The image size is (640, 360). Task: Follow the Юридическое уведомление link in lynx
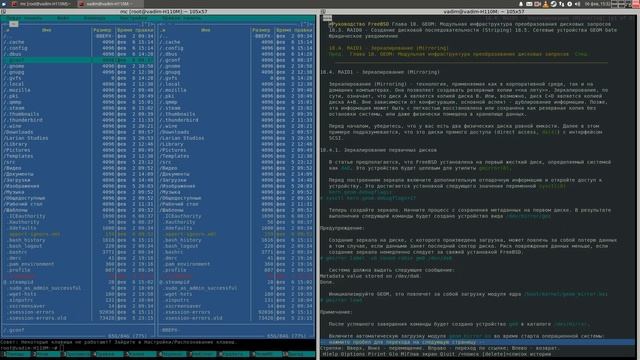pyautogui.click(x=363, y=36)
